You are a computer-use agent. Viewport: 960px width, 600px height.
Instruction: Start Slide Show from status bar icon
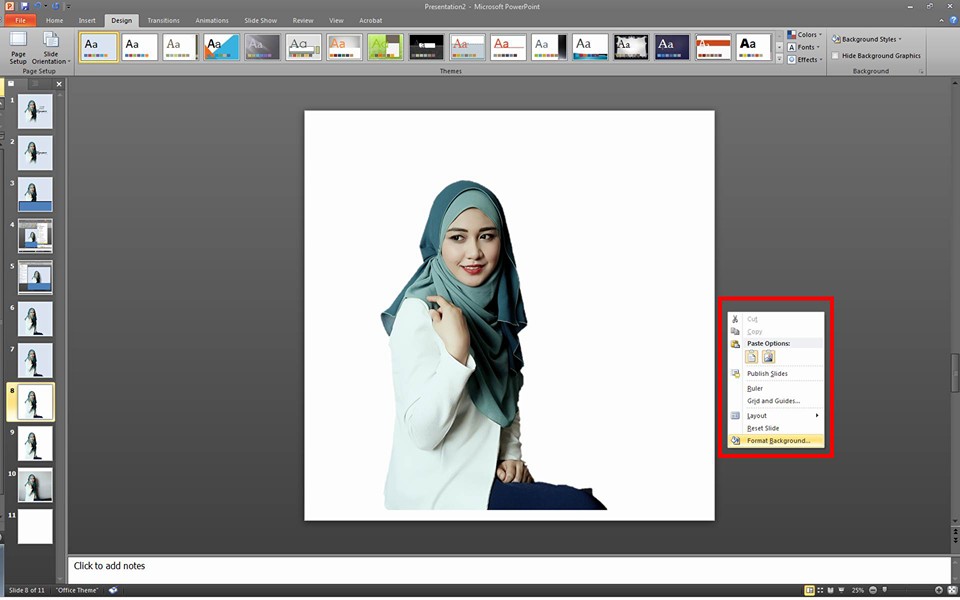click(x=842, y=590)
